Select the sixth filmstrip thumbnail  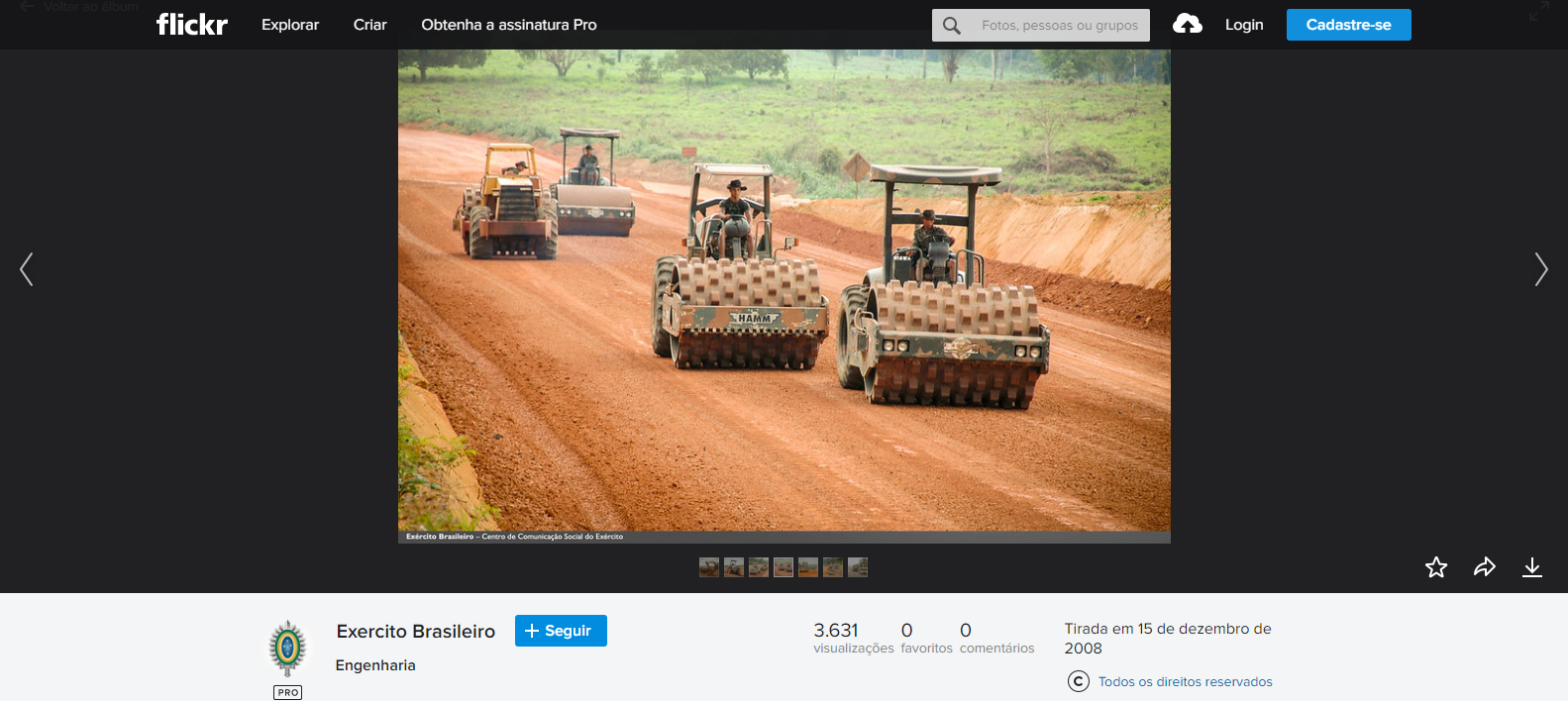click(833, 567)
